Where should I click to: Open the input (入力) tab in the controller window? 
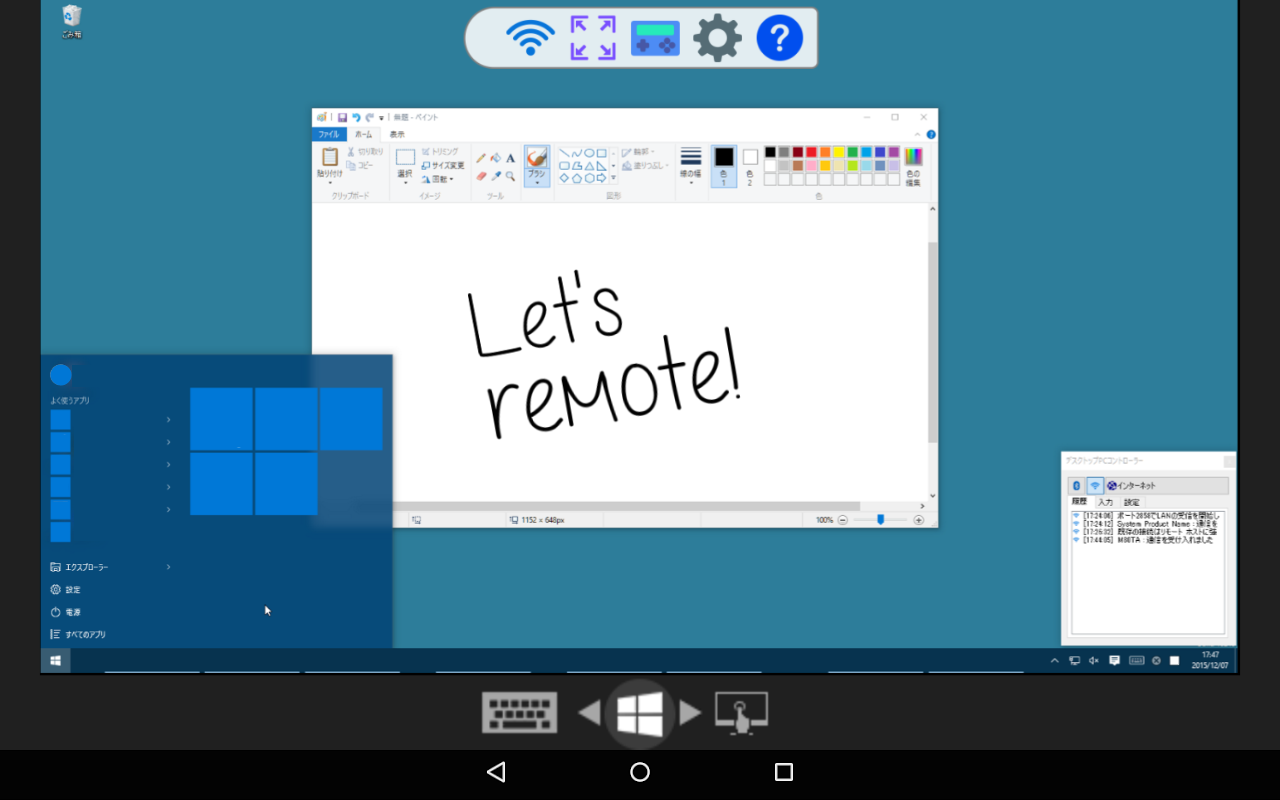[1105, 502]
